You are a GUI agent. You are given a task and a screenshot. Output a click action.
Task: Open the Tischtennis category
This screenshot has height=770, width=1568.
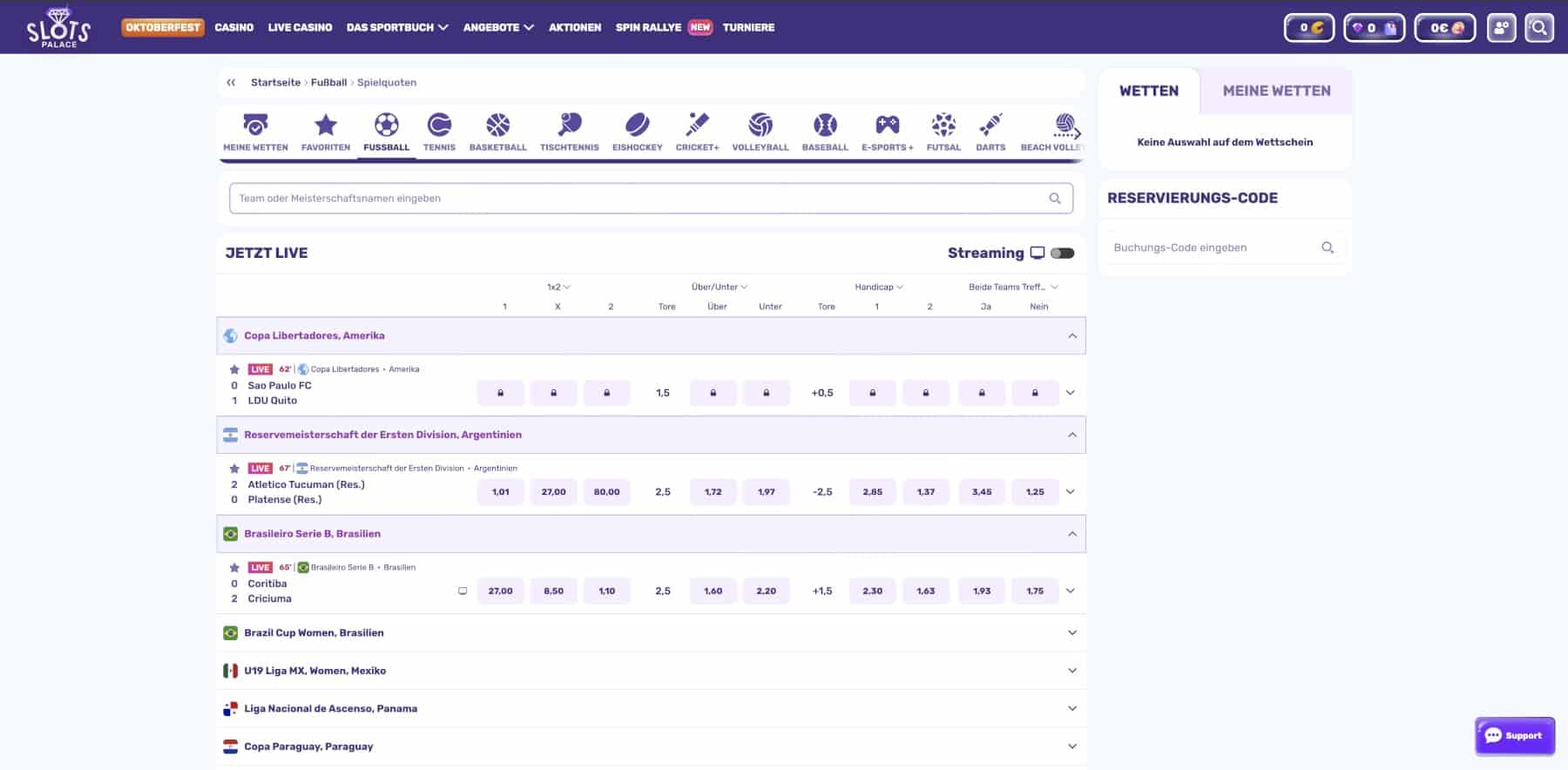(x=569, y=132)
